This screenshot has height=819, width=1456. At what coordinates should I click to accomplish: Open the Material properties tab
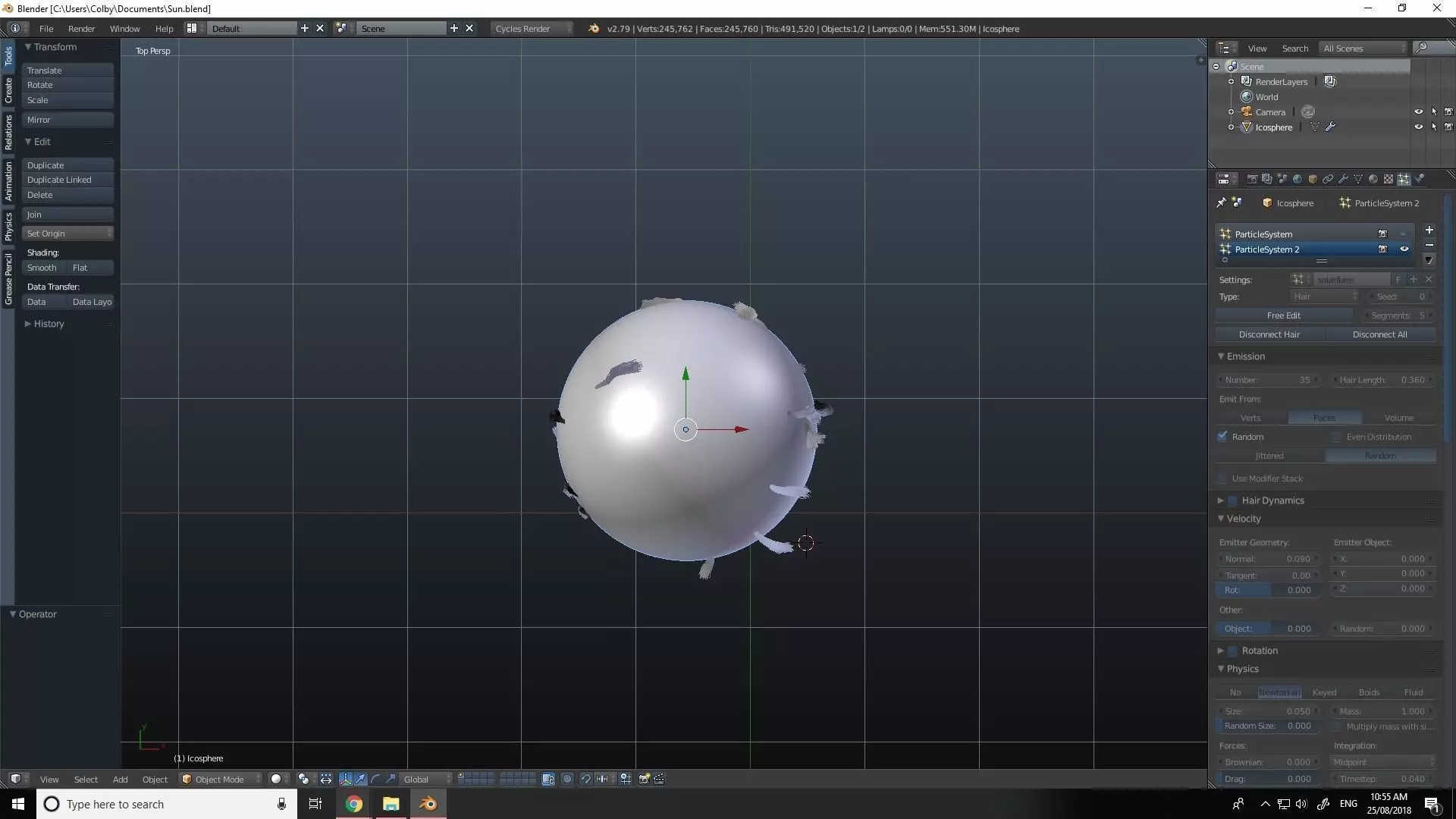1373,179
